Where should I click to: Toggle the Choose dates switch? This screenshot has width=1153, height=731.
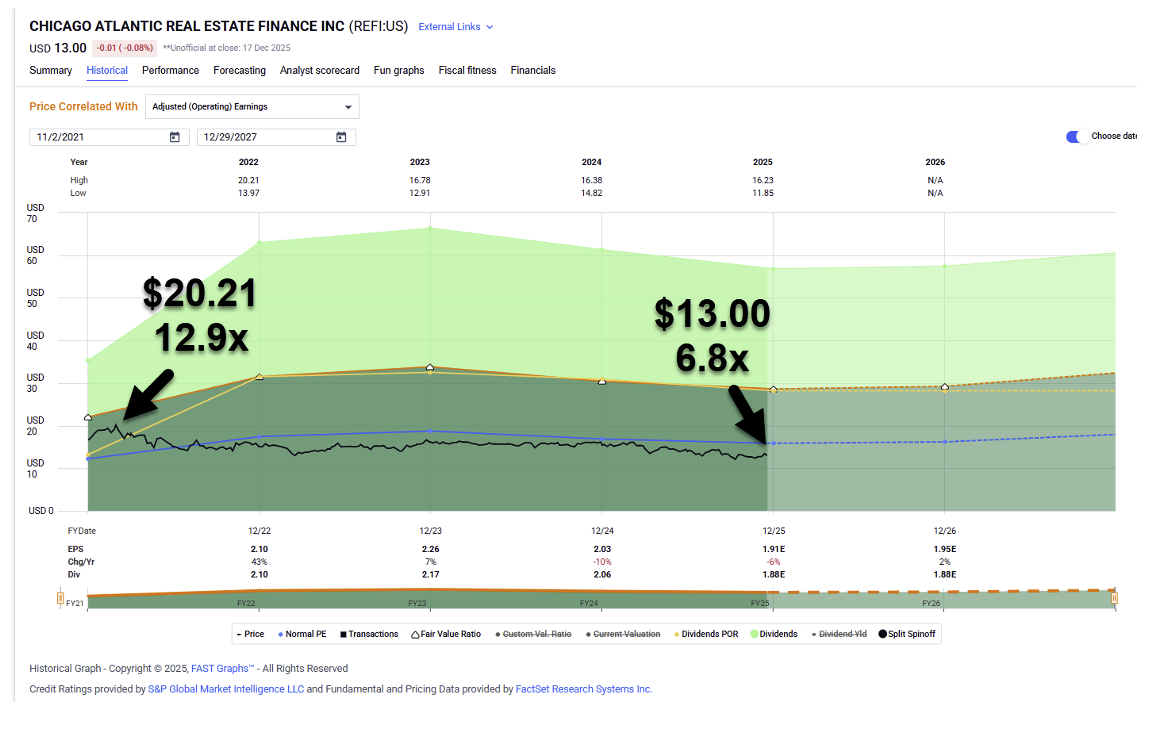click(x=1077, y=137)
